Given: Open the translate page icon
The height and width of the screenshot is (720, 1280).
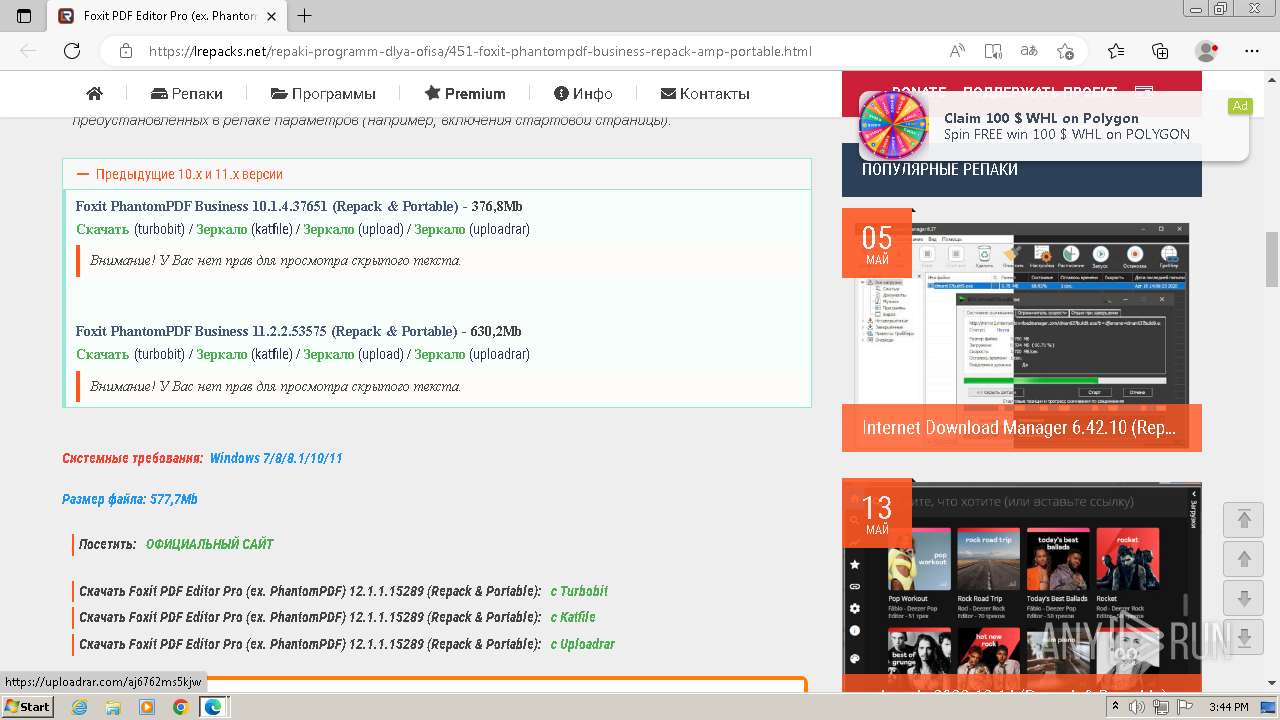Looking at the screenshot, I should [1029, 51].
